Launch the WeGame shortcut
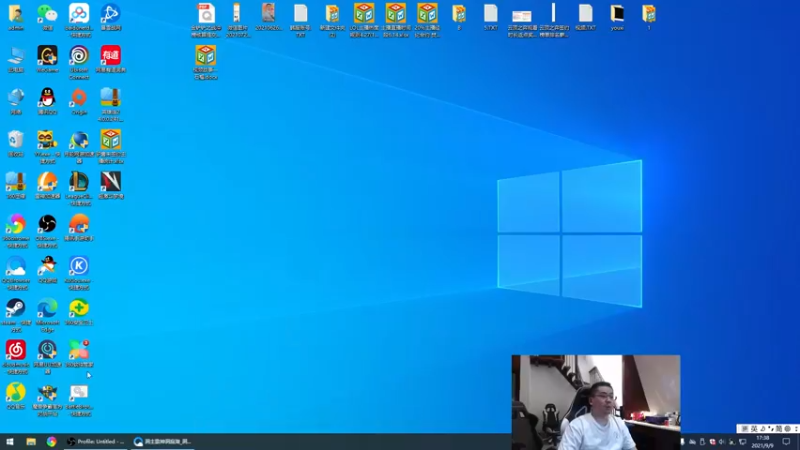The image size is (800, 450). (47, 59)
